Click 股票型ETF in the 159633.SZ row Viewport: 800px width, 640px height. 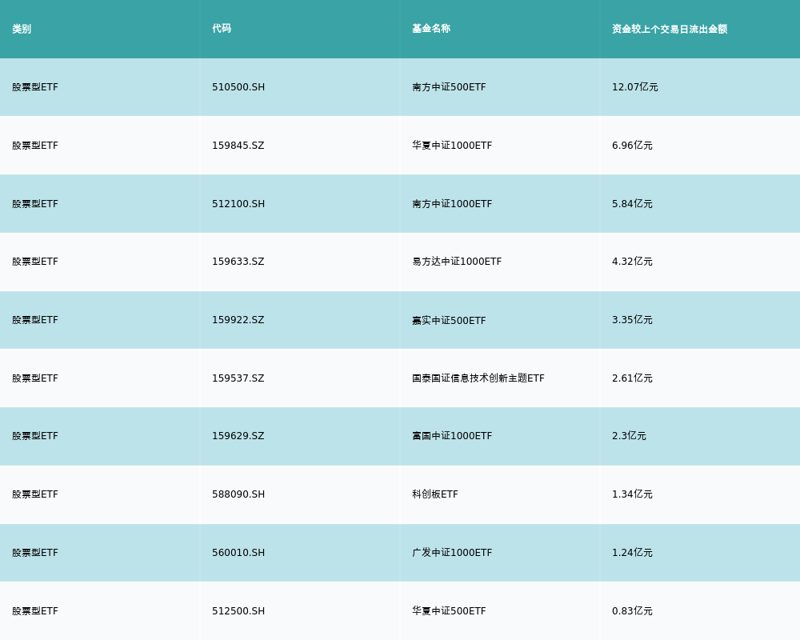tap(35, 261)
